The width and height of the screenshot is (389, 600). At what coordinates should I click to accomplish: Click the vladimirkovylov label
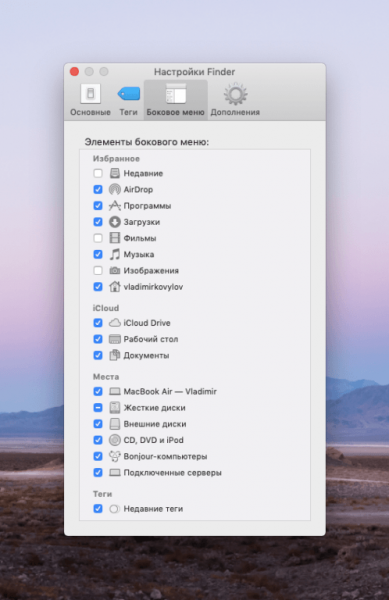tap(153, 287)
